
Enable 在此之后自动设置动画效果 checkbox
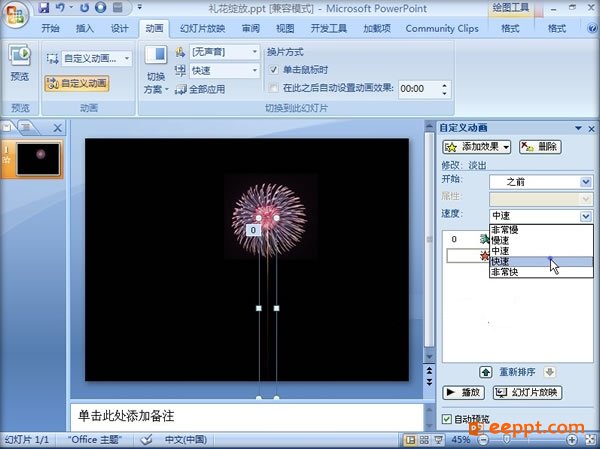pyautogui.click(x=273, y=88)
